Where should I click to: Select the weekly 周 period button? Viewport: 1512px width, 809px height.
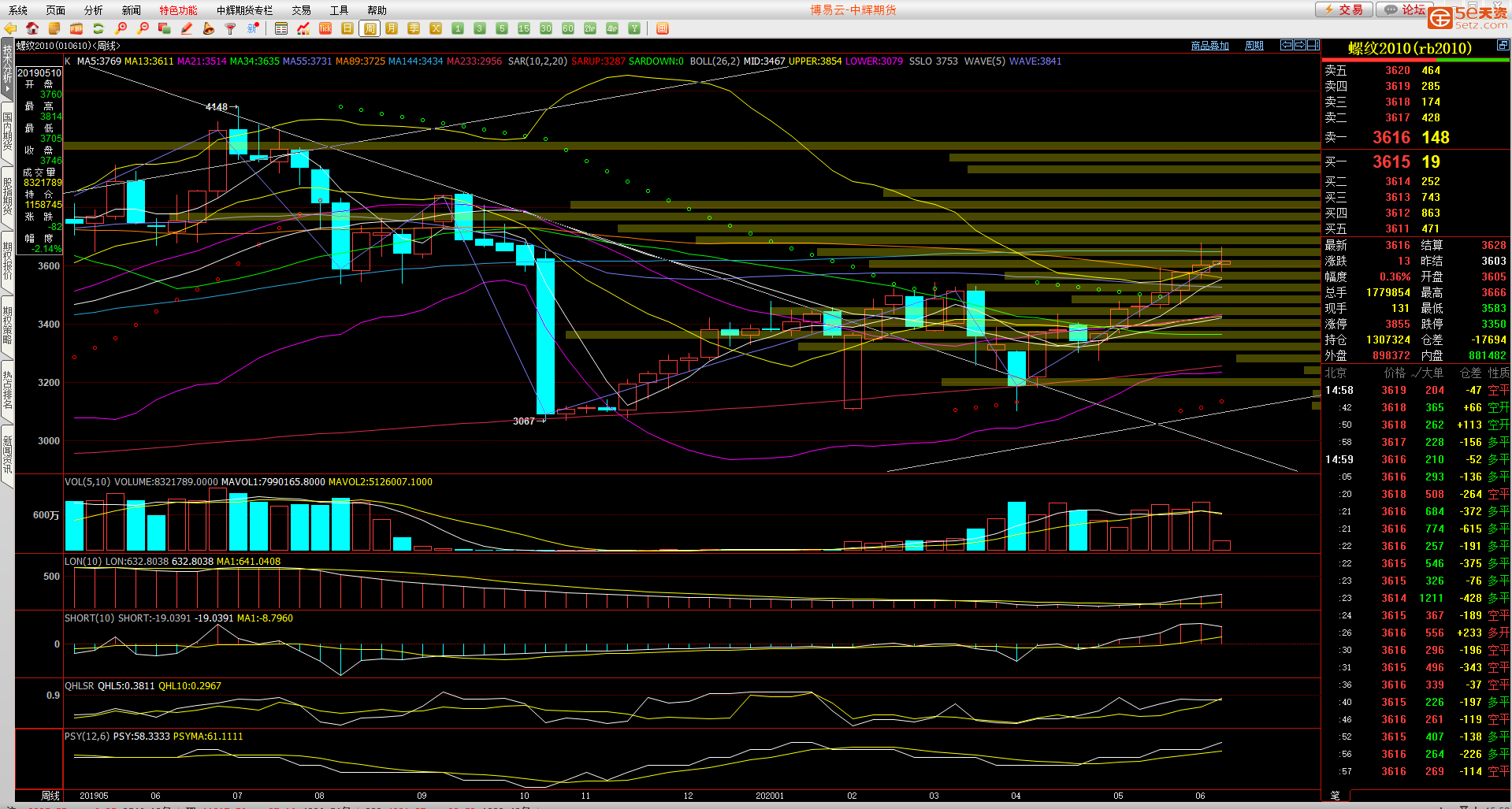[x=370, y=28]
